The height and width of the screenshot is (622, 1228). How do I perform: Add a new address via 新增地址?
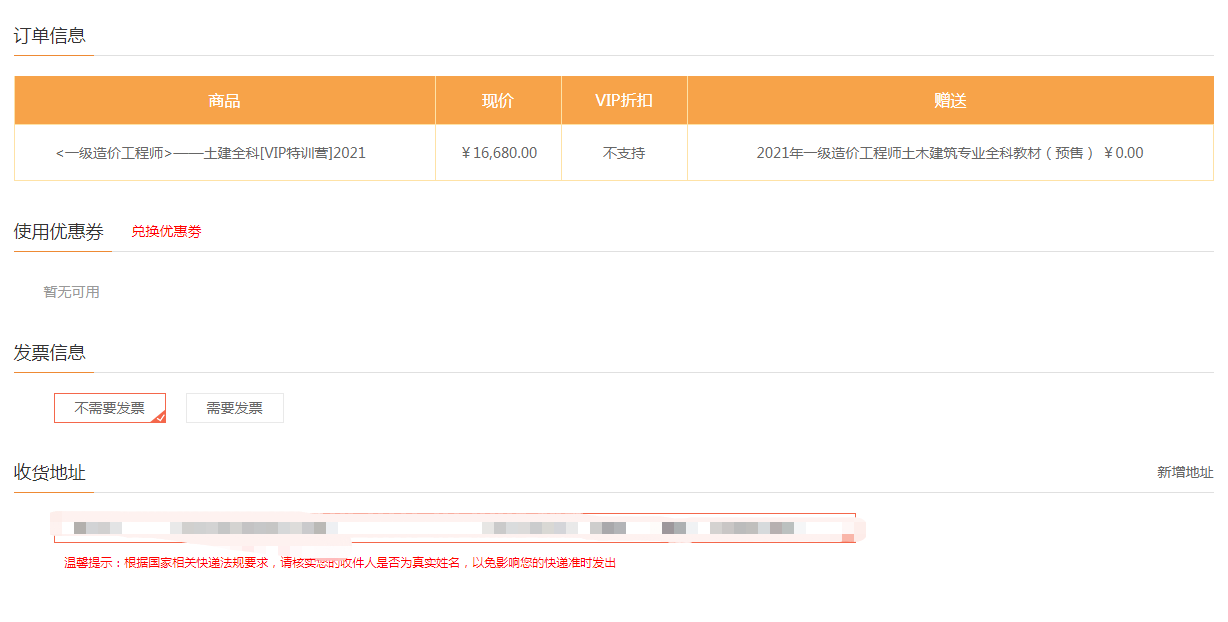pyautogui.click(x=1185, y=472)
